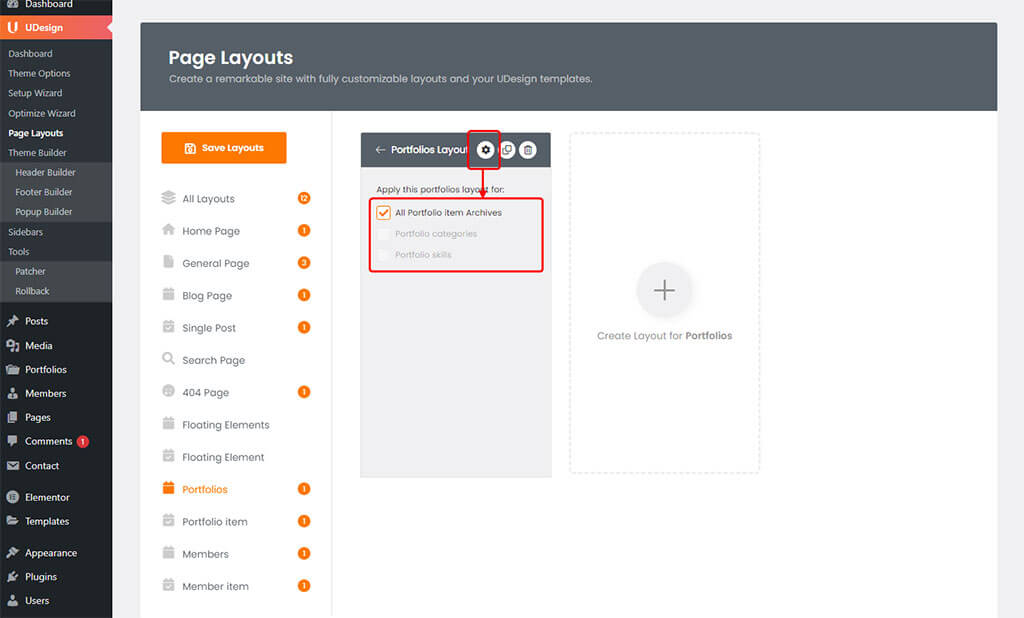Open Theme Options in UDesign menu

pyautogui.click(x=39, y=73)
